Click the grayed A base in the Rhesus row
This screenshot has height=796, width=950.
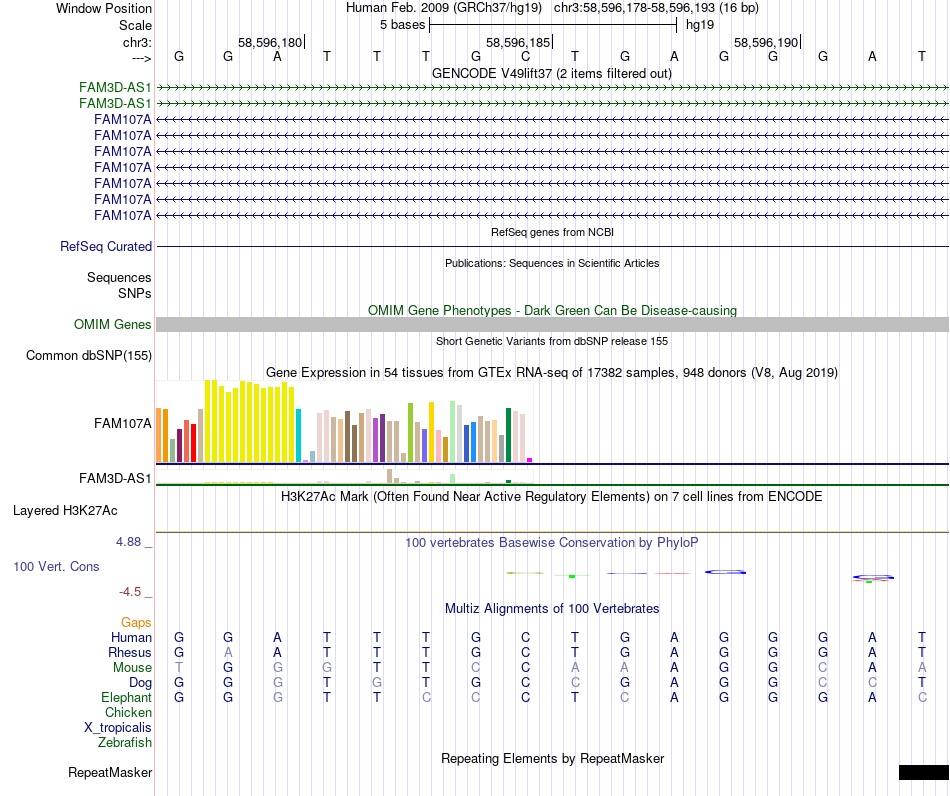(x=228, y=652)
